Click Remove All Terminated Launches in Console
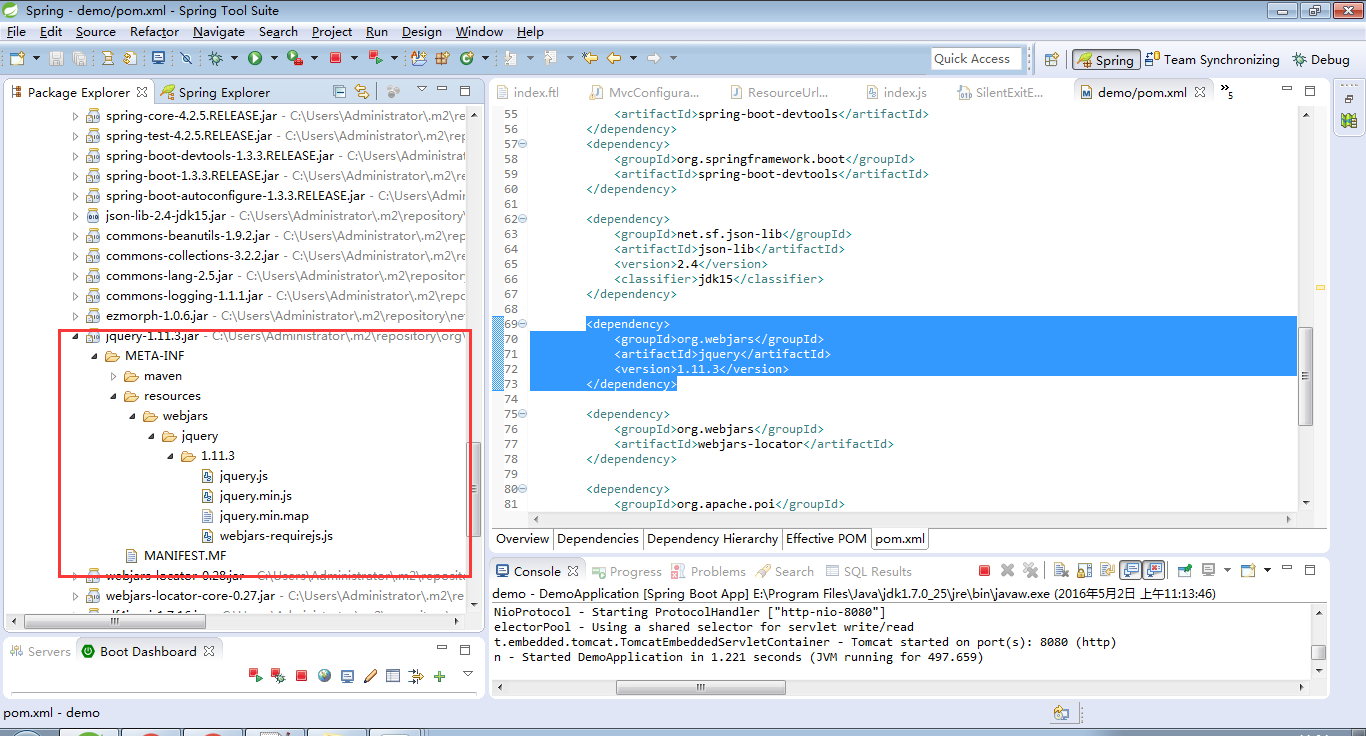Image resolution: width=1366 pixels, height=736 pixels. [x=1030, y=571]
